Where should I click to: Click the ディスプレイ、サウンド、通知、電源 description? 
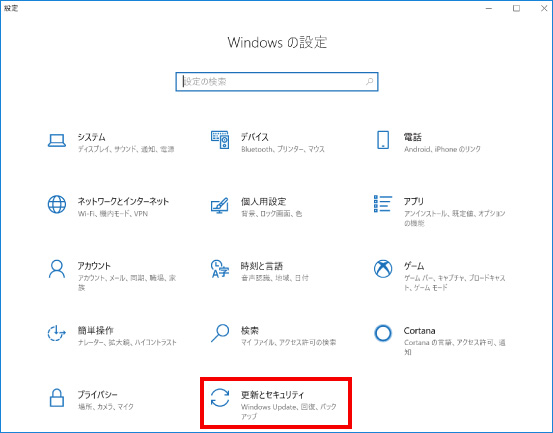coord(126,149)
